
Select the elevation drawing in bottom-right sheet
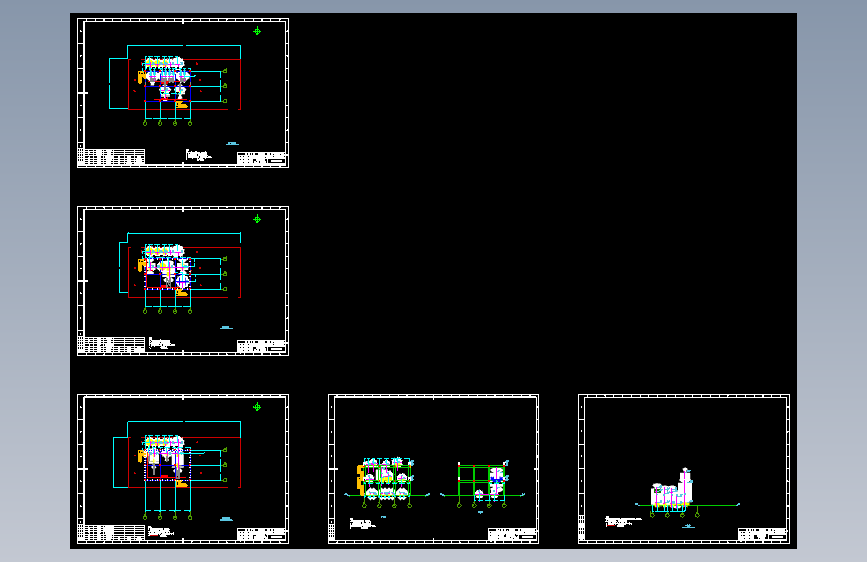tap(687, 493)
